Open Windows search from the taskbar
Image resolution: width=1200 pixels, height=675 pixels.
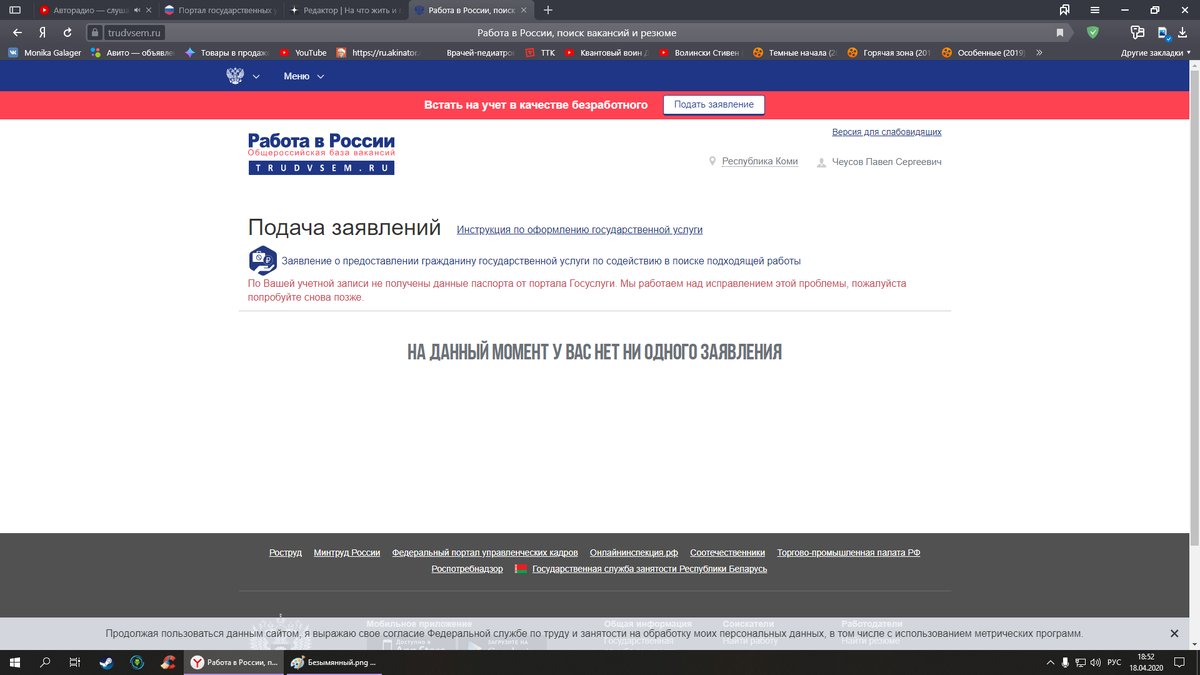pyautogui.click(x=45, y=662)
